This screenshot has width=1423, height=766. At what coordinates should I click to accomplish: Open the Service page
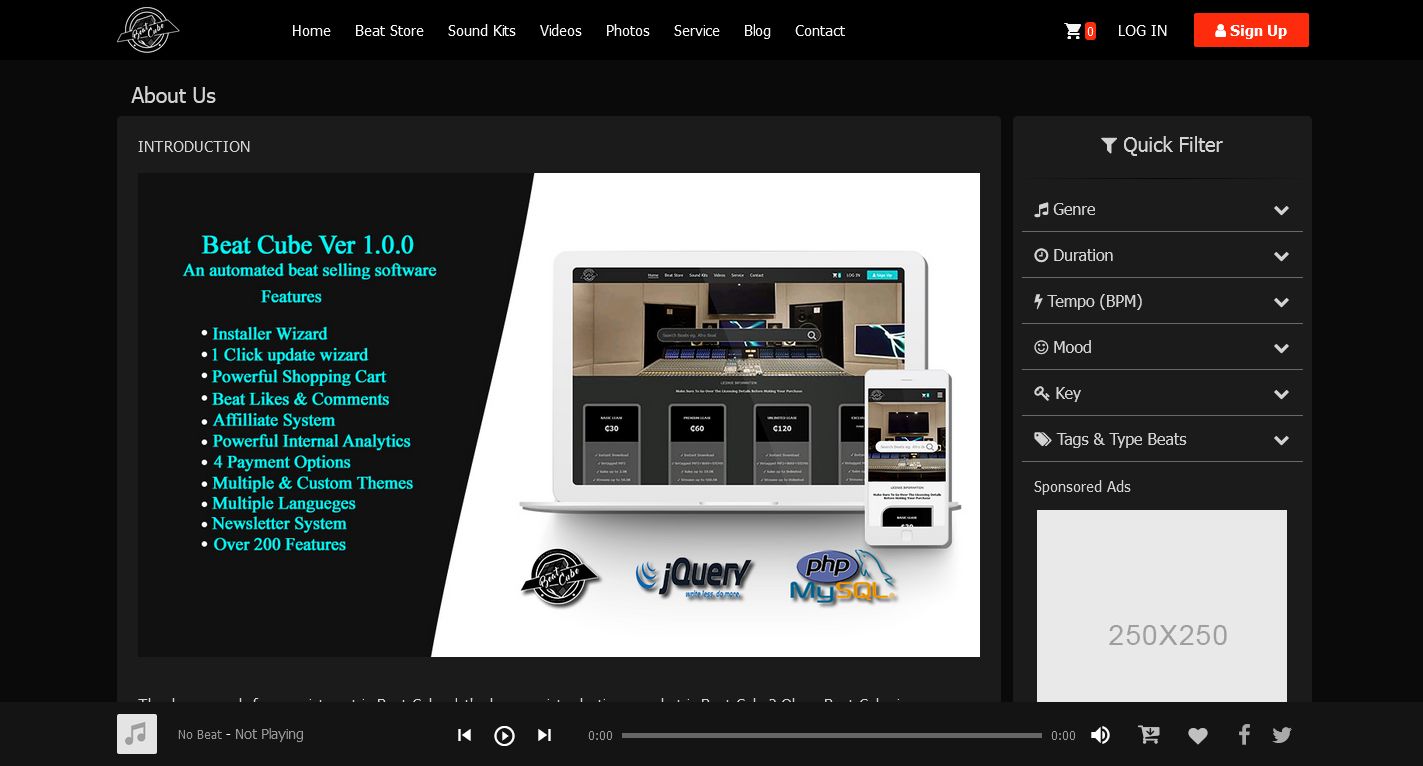[697, 31]
